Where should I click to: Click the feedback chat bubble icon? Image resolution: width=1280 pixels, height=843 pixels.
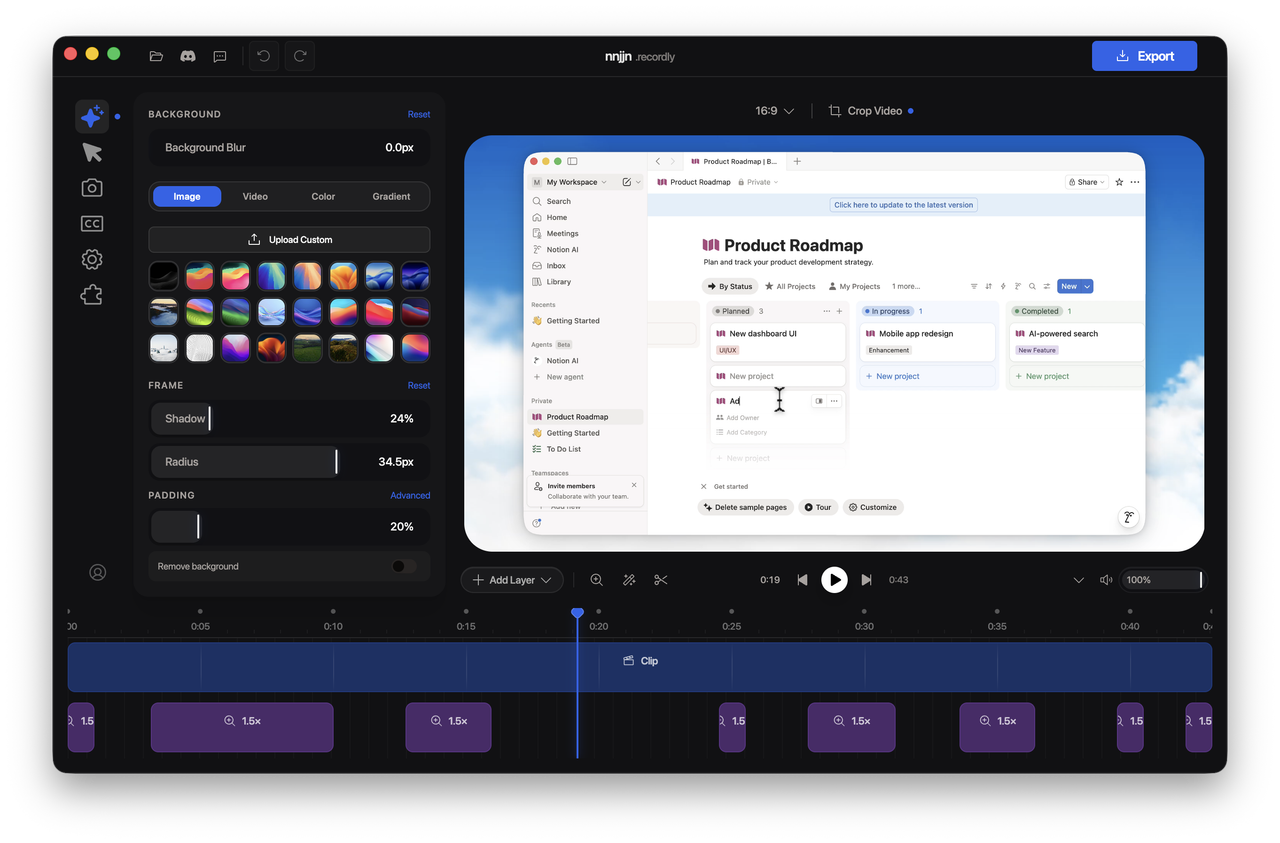pos(220,56)
